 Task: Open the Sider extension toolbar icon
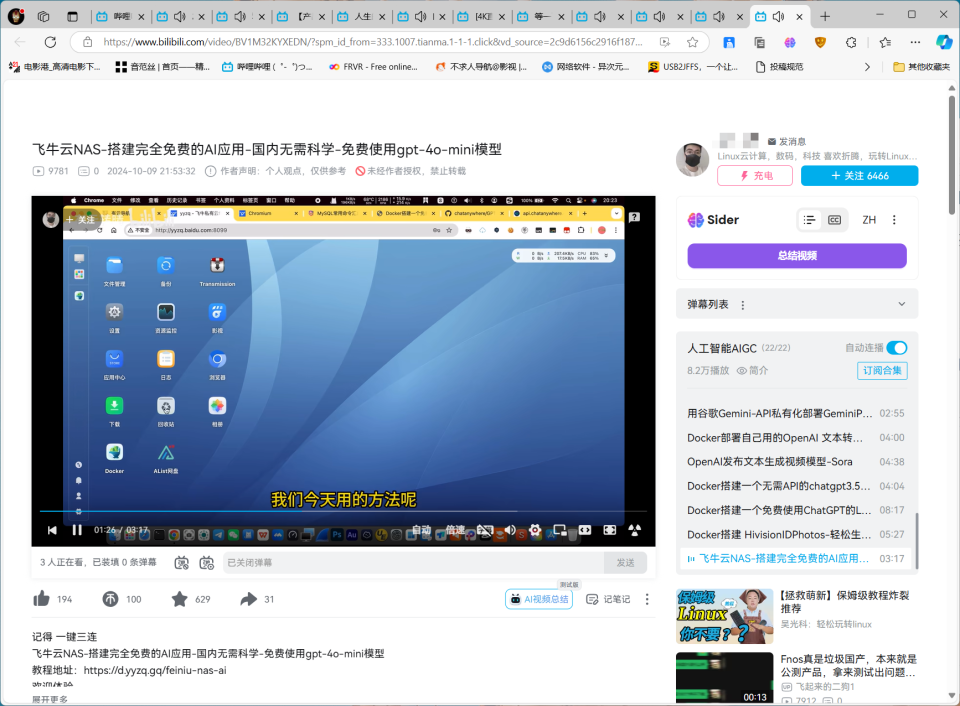790,42
